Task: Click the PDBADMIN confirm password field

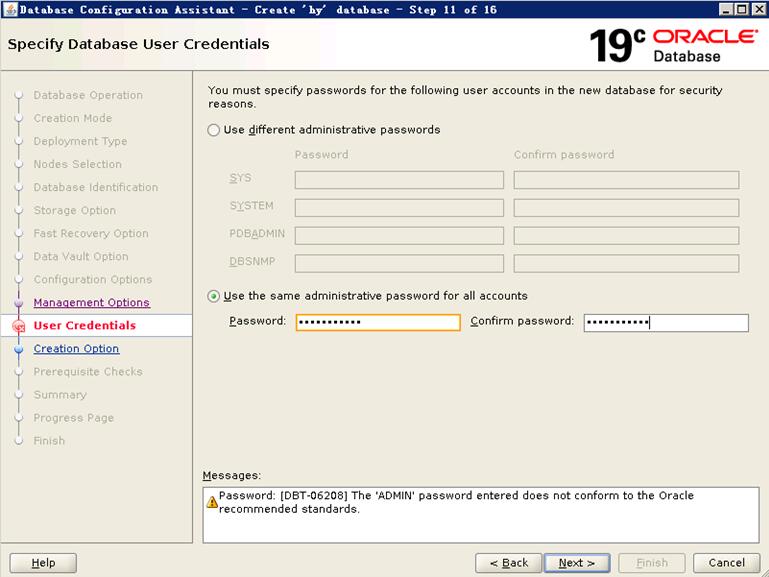Action: tap(626, 236)
